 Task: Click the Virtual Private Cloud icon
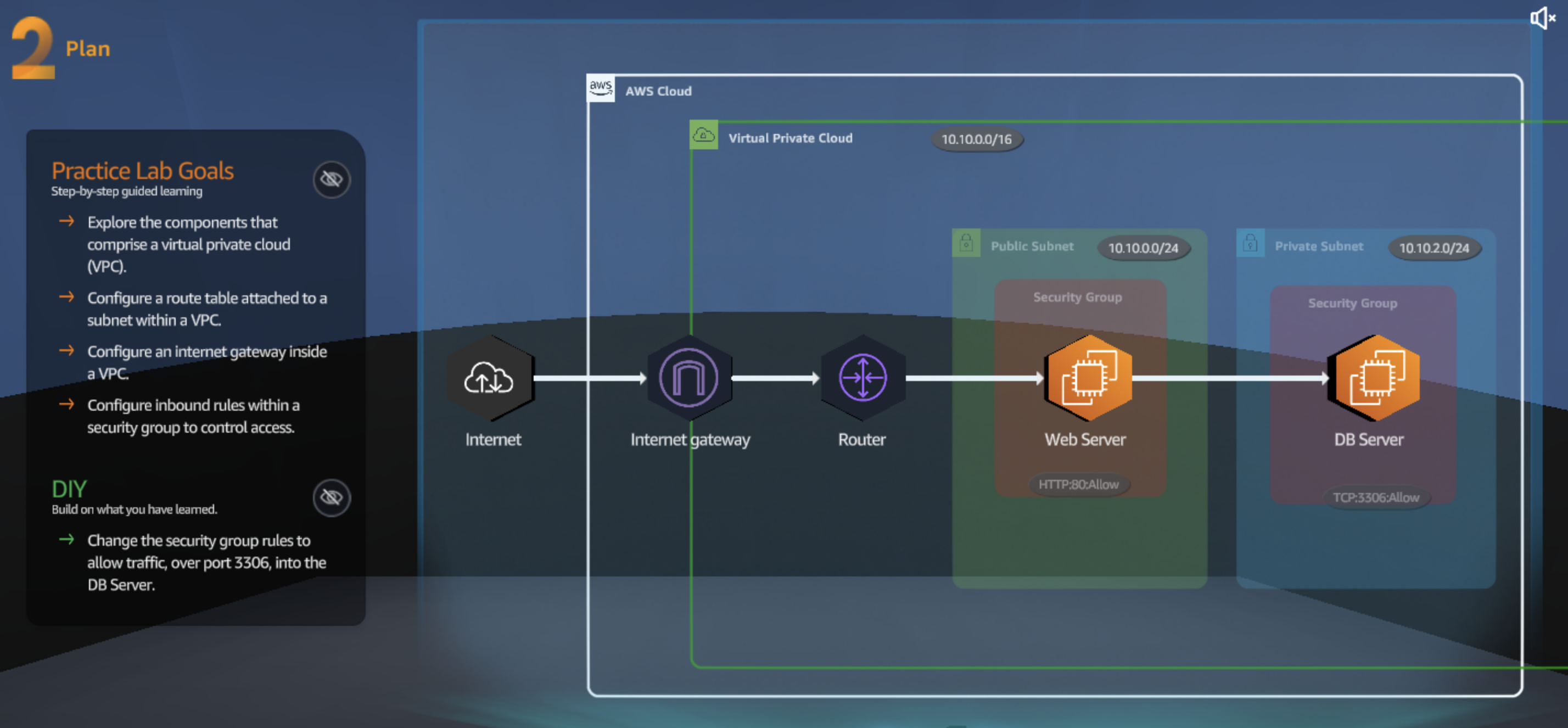[x=704, y=135]
